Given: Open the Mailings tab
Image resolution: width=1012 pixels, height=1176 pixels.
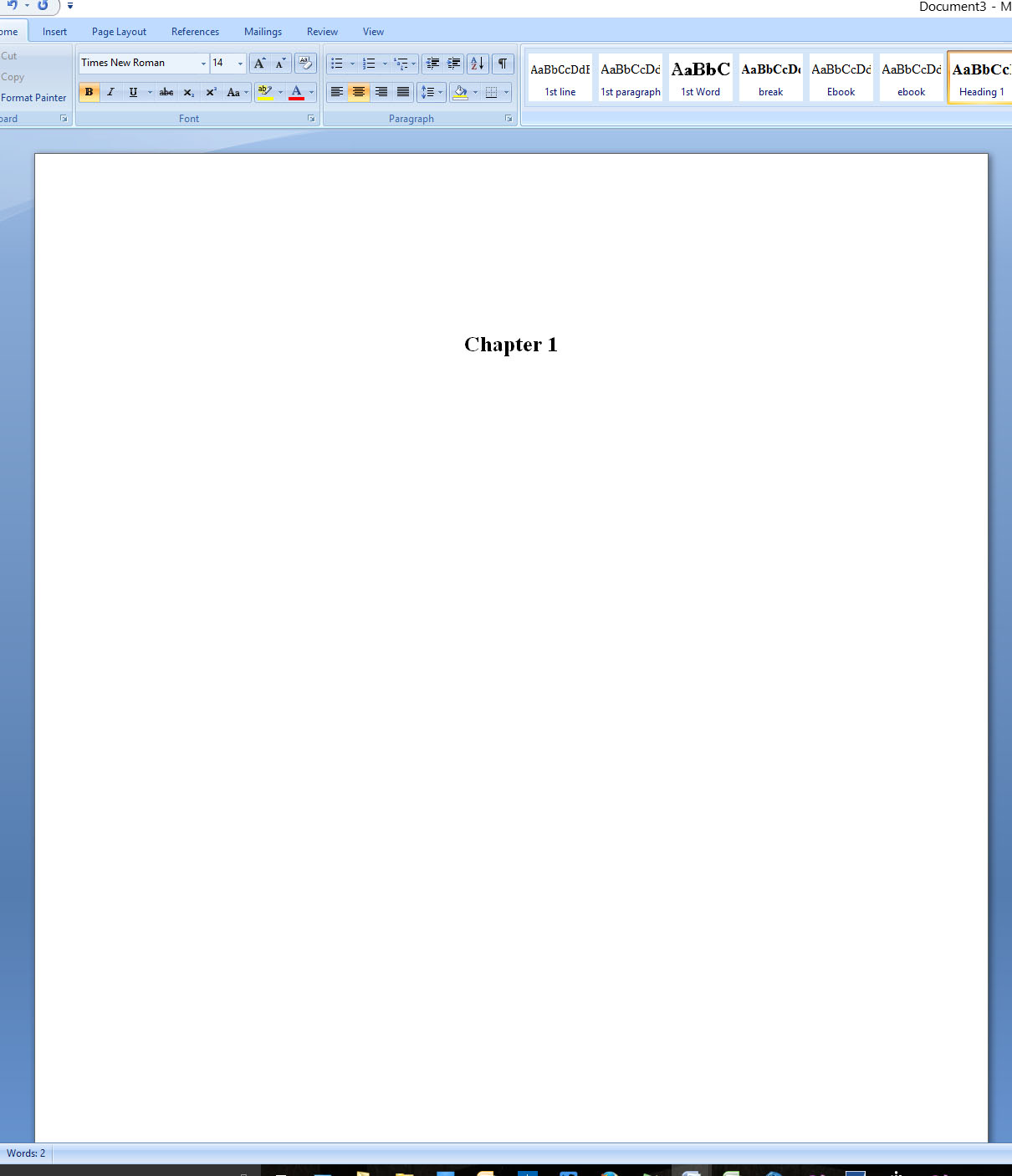Looking at the screenshot, I should click(263, 32).
